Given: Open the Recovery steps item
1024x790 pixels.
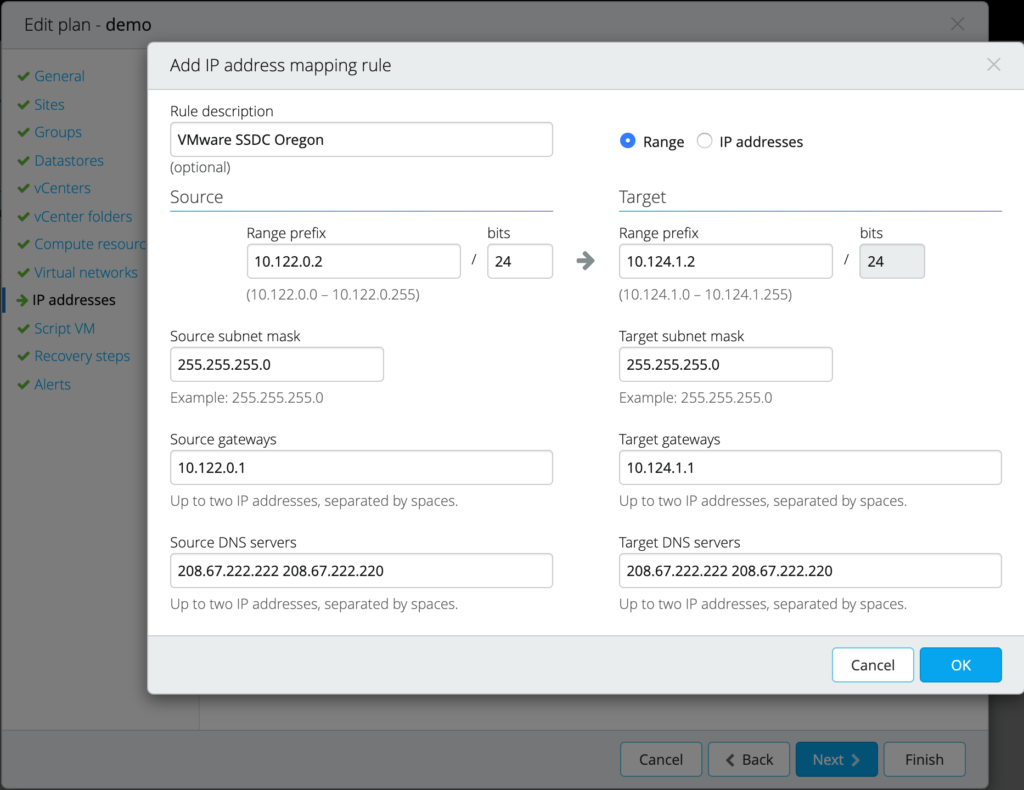Looking at the screenshot, I should tap(82, 356).
